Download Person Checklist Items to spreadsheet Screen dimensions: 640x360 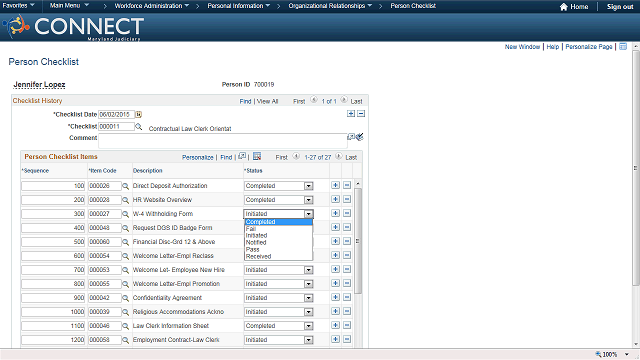click(257, 156)
